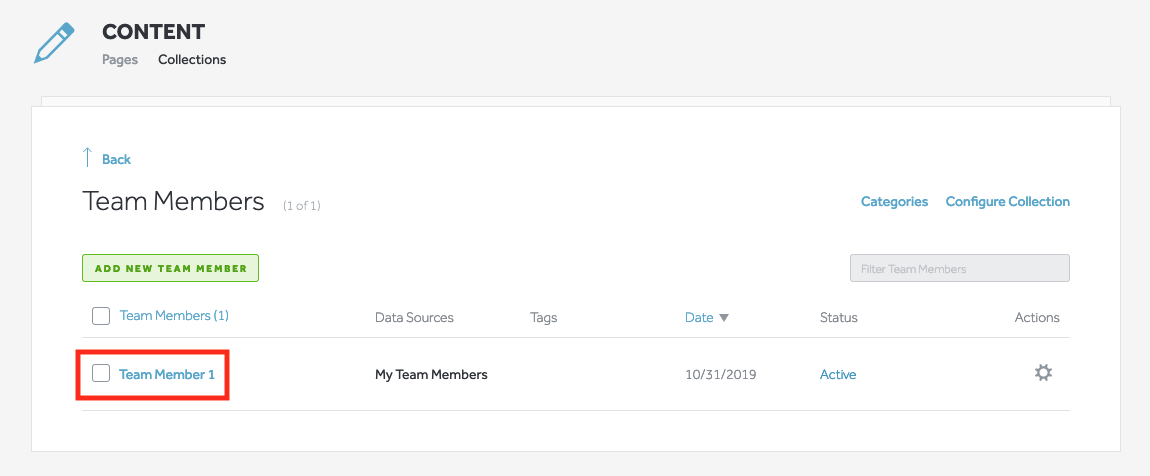The height and width of the screenshot is (476, 1150).
Task: Click the Active status link
Action: click(x=838, y=375)
